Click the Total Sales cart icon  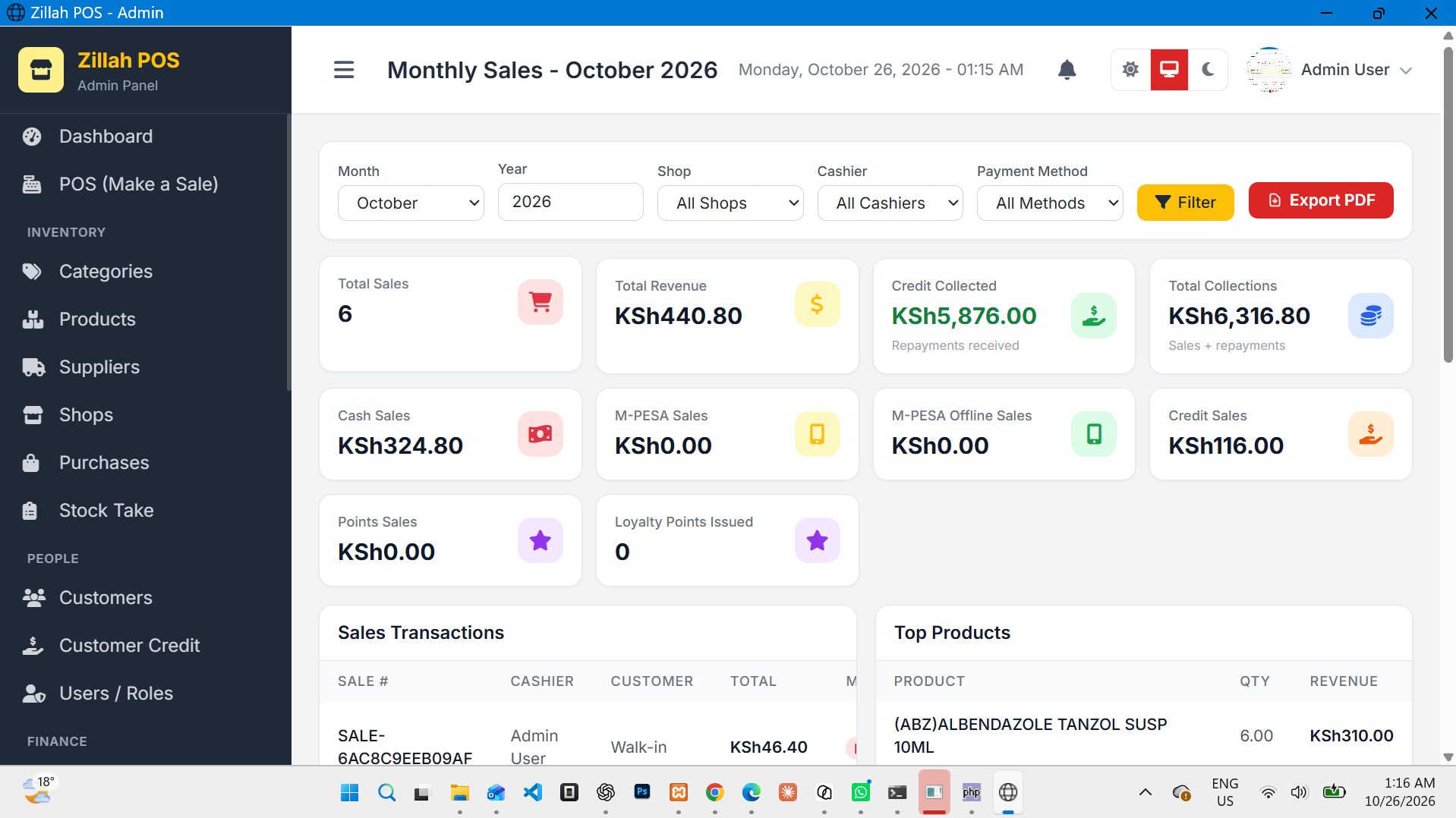(540, 302)
